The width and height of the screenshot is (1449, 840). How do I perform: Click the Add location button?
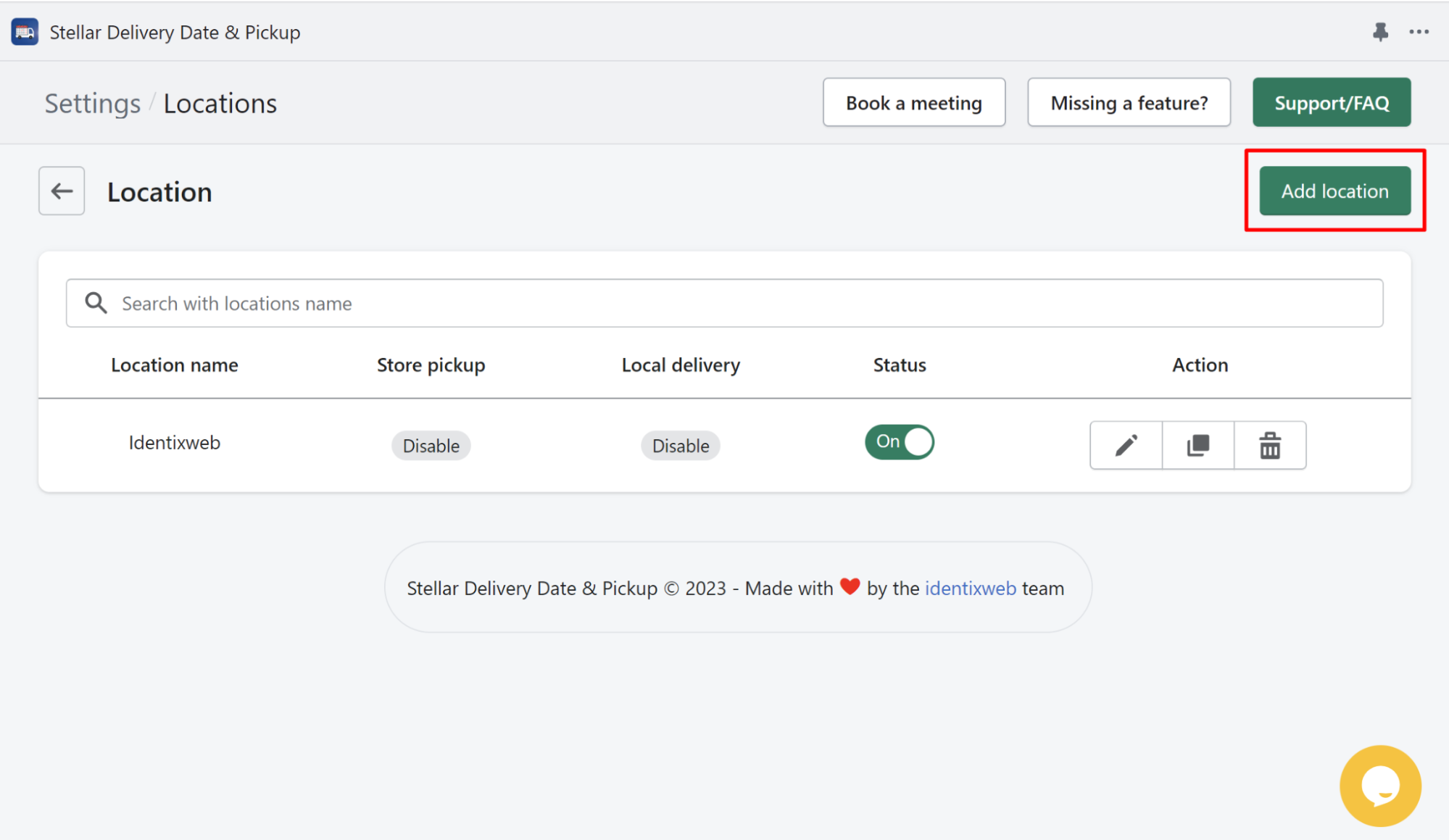[1335, 190]
